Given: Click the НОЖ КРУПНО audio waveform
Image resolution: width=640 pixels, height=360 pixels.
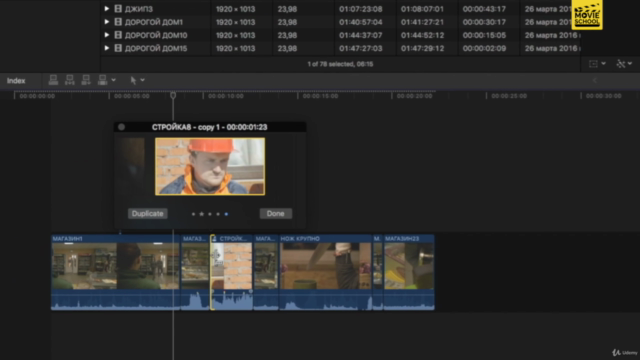Looking at the screenshot, I should [326, 300].
